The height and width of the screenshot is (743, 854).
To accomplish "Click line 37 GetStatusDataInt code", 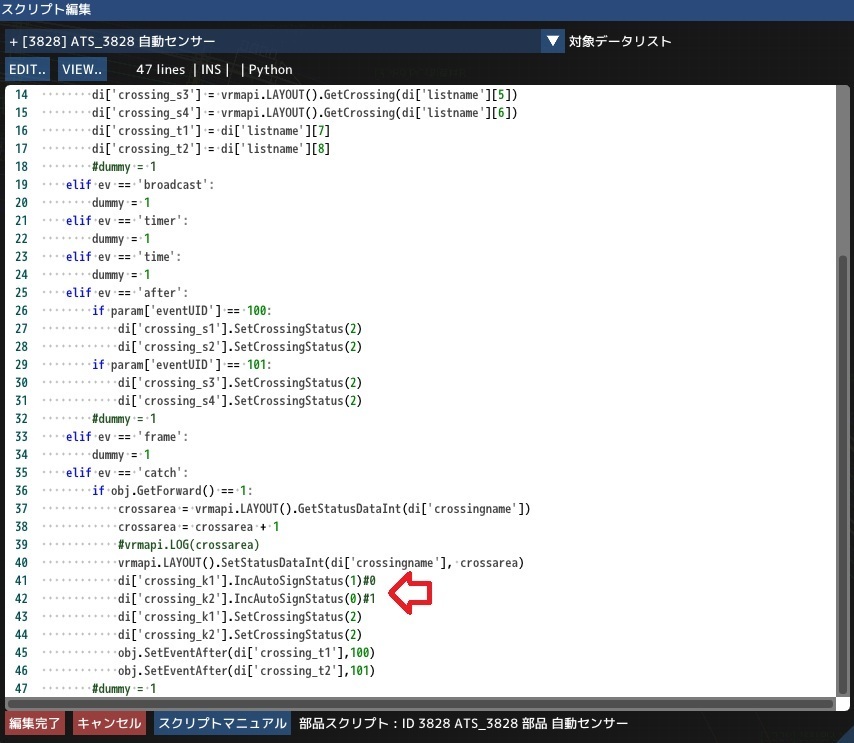I will 324,508.
